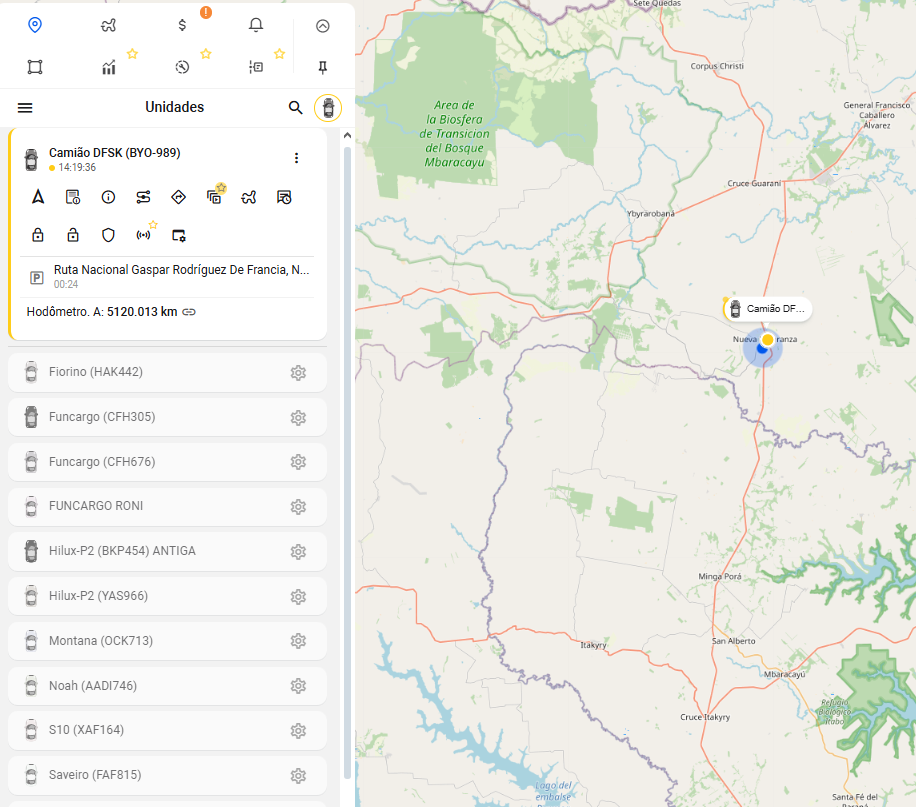
Task: Open info icon for Camião DFSK
Action: coord(108,197)
